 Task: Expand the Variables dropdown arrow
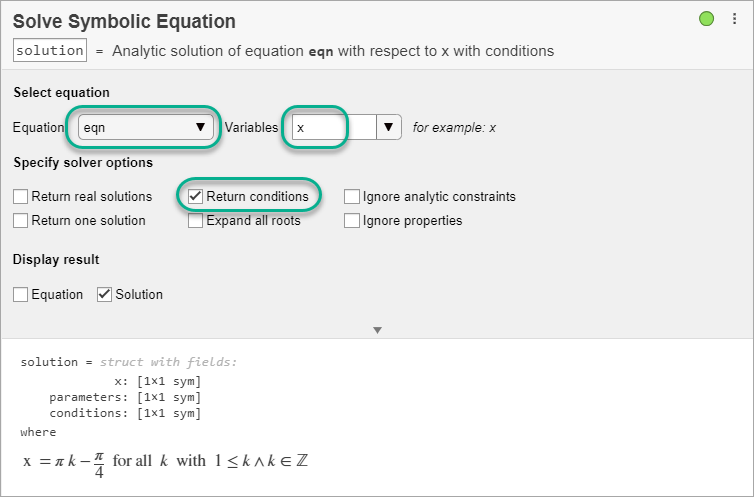[389, 127]
